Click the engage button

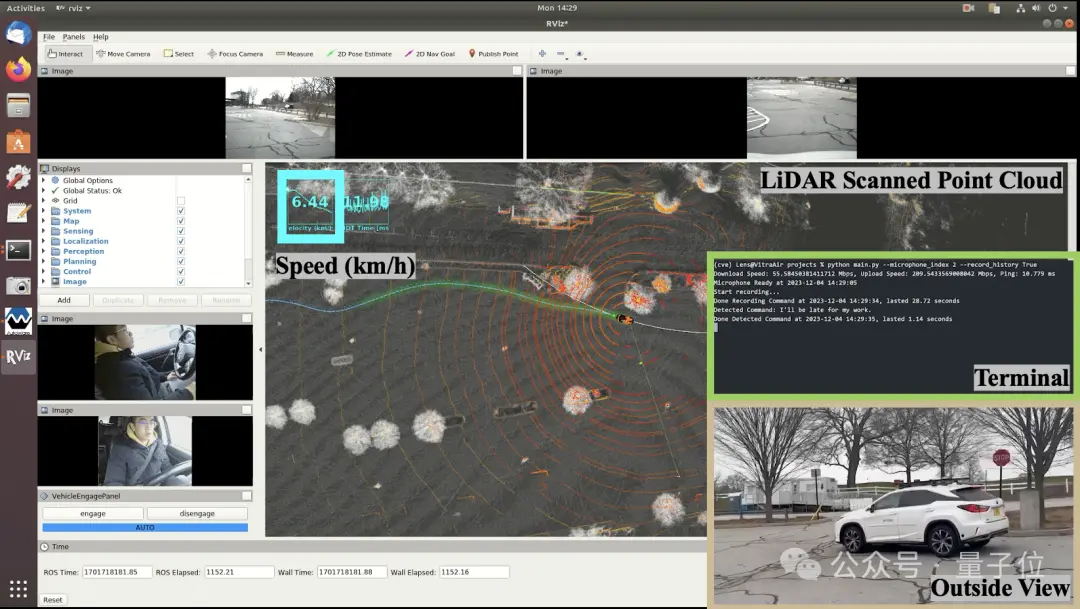(93, 513)
